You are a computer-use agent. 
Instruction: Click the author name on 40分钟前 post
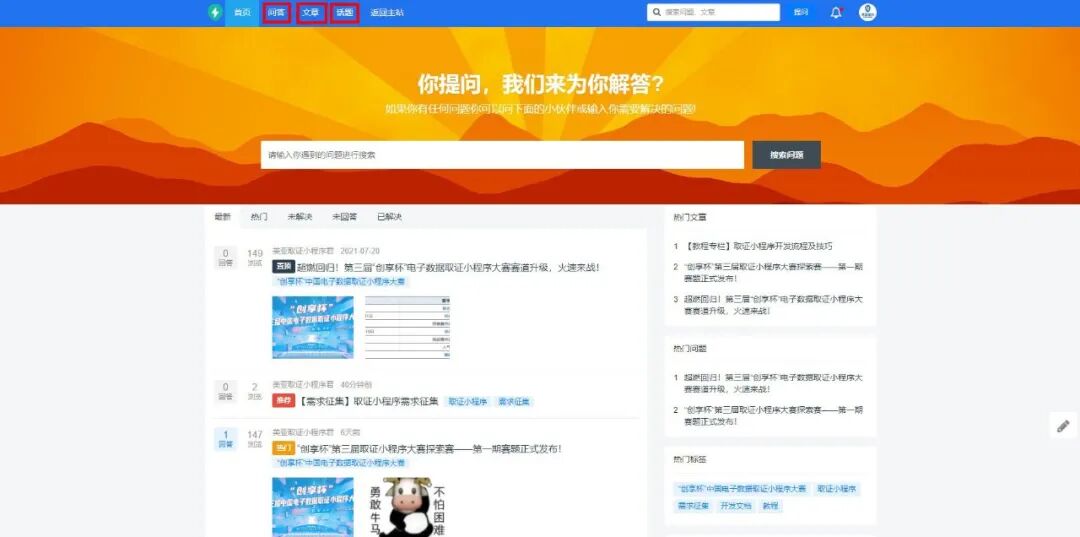303,385
